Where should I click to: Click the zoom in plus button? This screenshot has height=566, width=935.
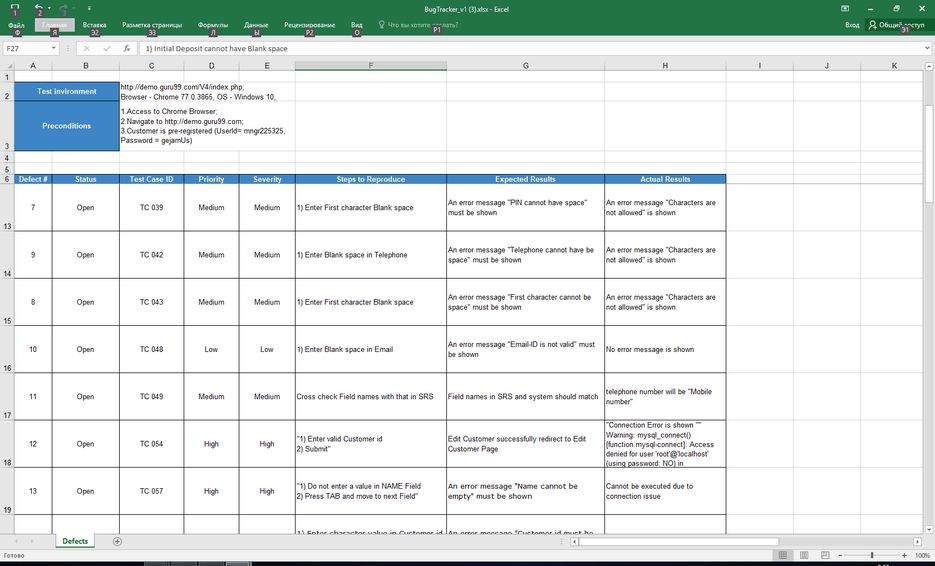point(905,555)
